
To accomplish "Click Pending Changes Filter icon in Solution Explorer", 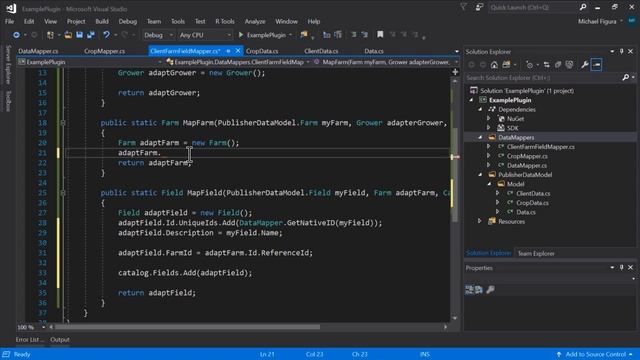I will coord(529,64).
